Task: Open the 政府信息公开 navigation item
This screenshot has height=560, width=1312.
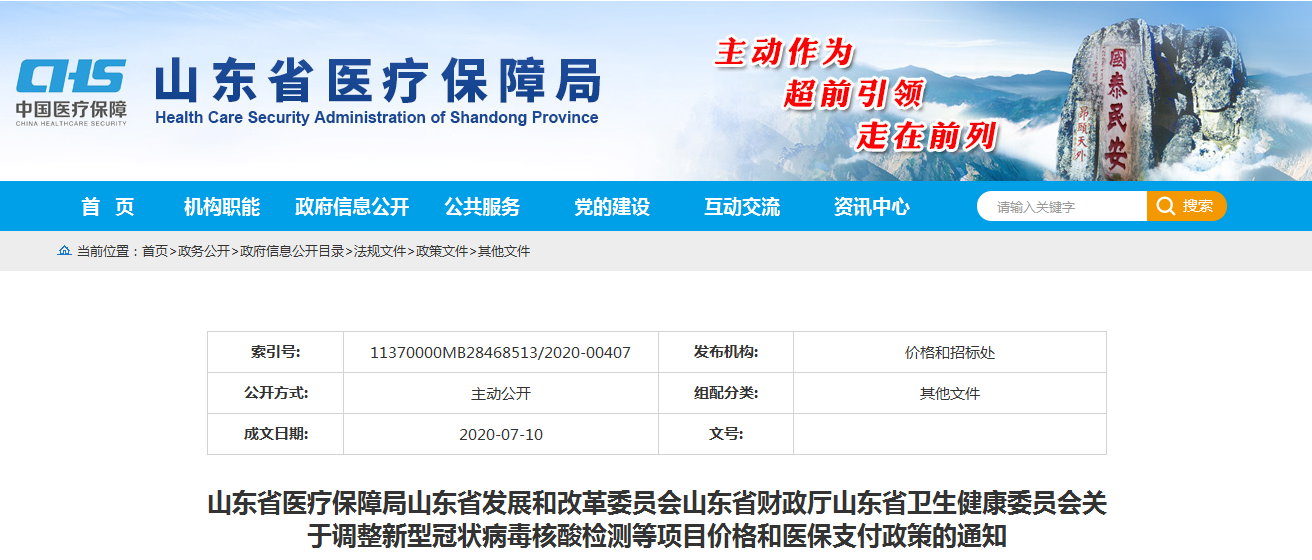Action: (x=352, y=207)
